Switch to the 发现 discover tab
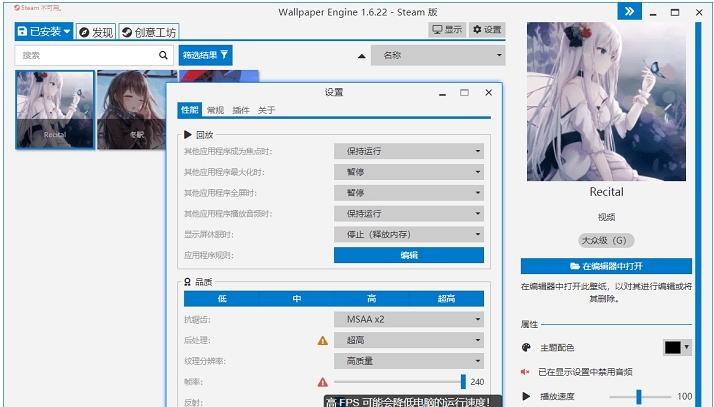Screen dimensions: 714x407 pos(96,32)
